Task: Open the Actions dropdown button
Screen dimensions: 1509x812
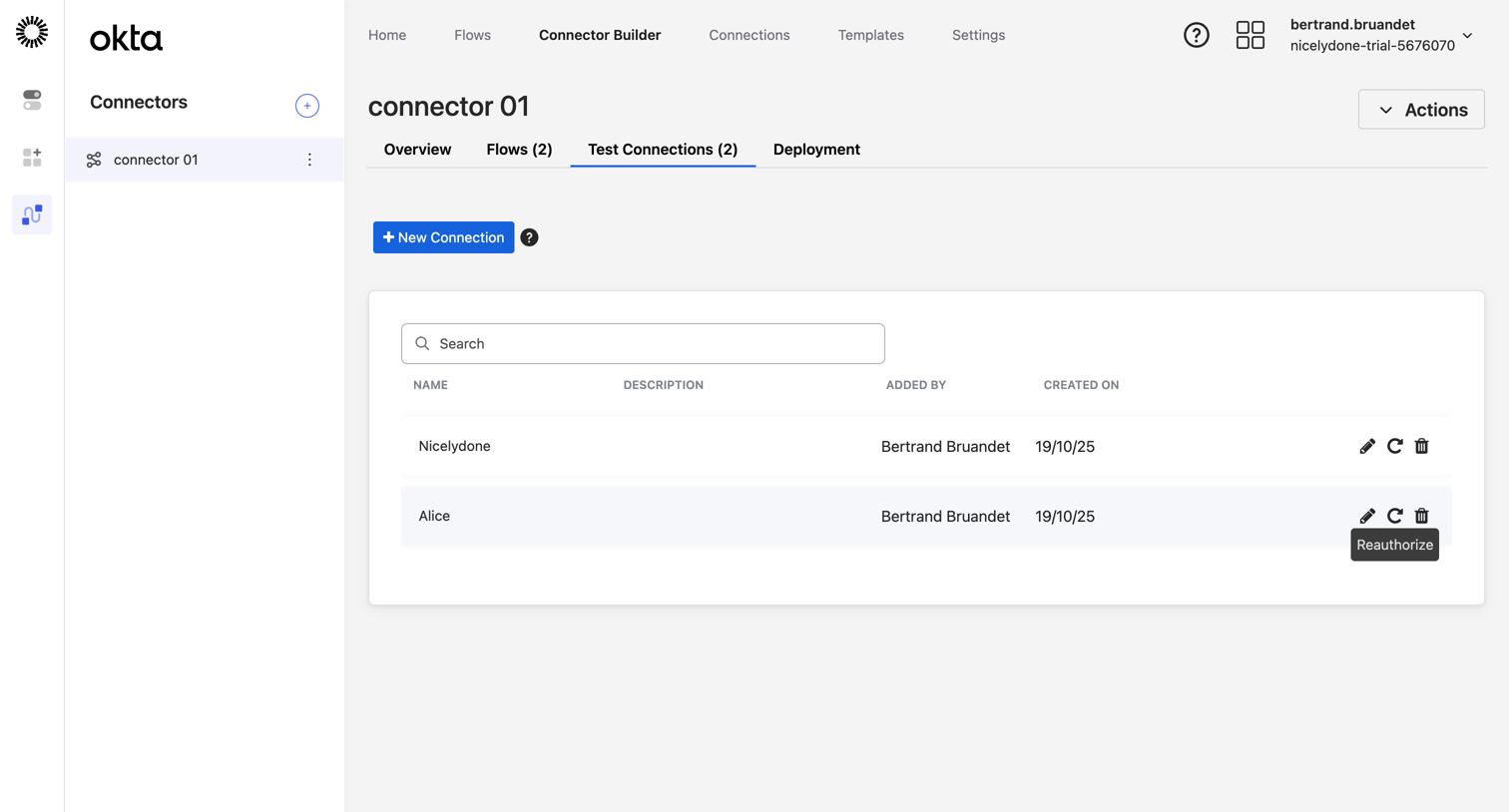Action: pyautogui.click(x=1421, y=110)
